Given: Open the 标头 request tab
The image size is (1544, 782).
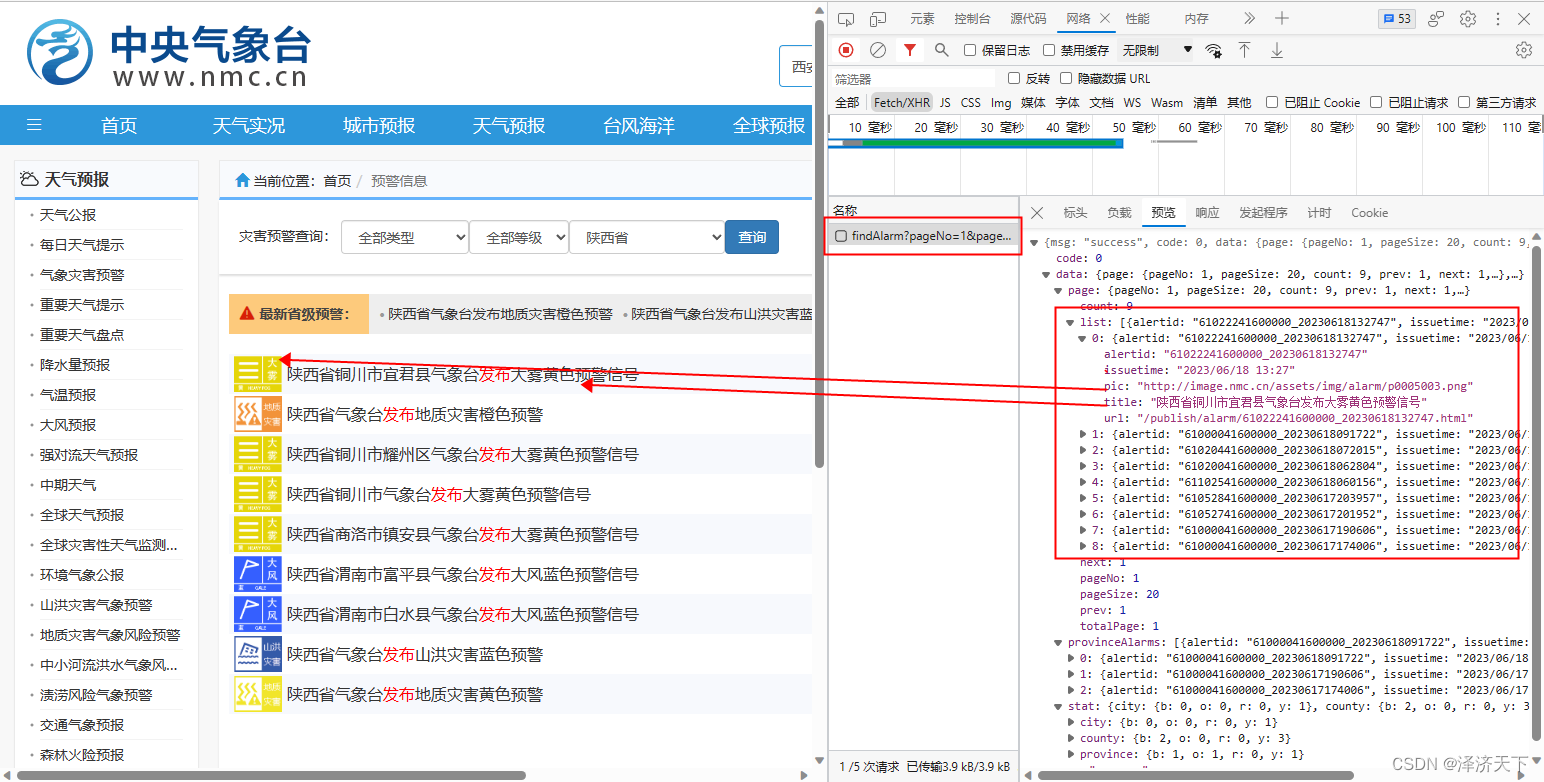Looking at the screenshot, I should click(1075, 213).
